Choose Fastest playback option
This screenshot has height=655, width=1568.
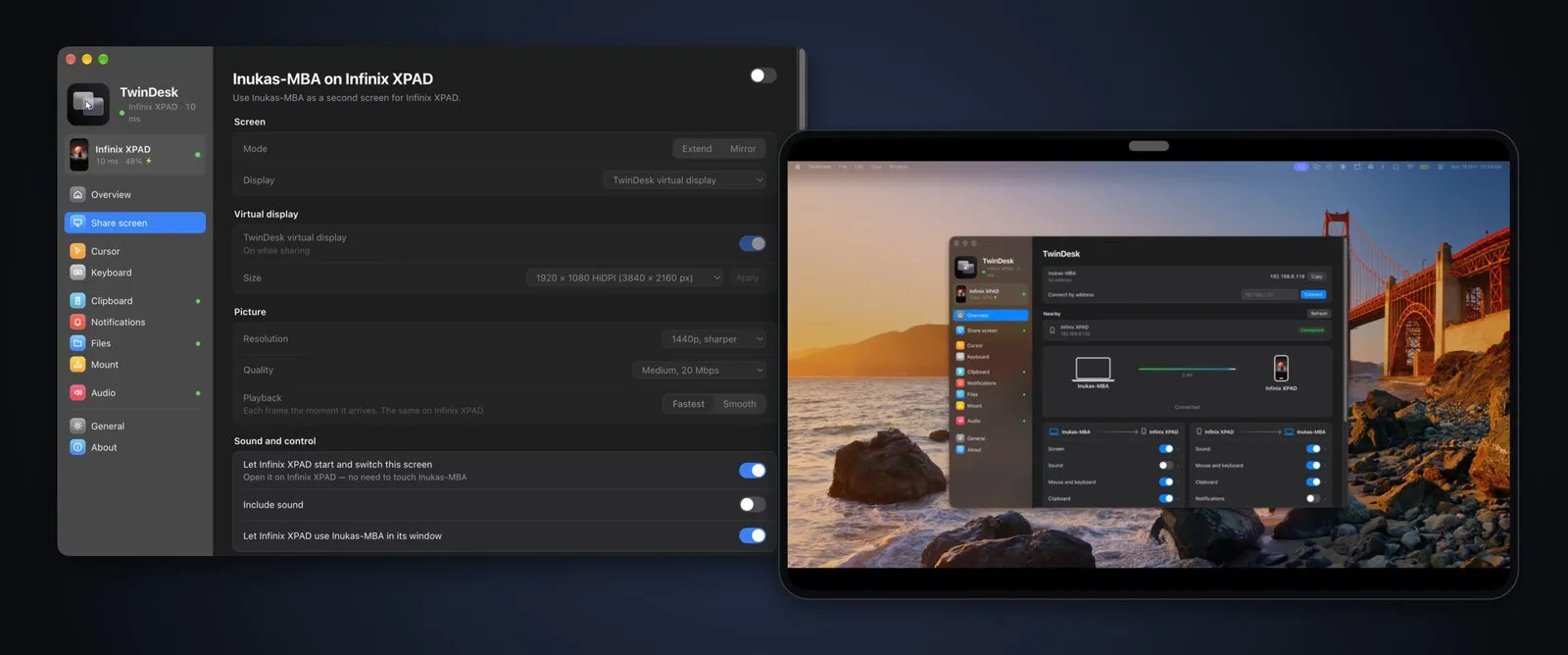[688, 404]
